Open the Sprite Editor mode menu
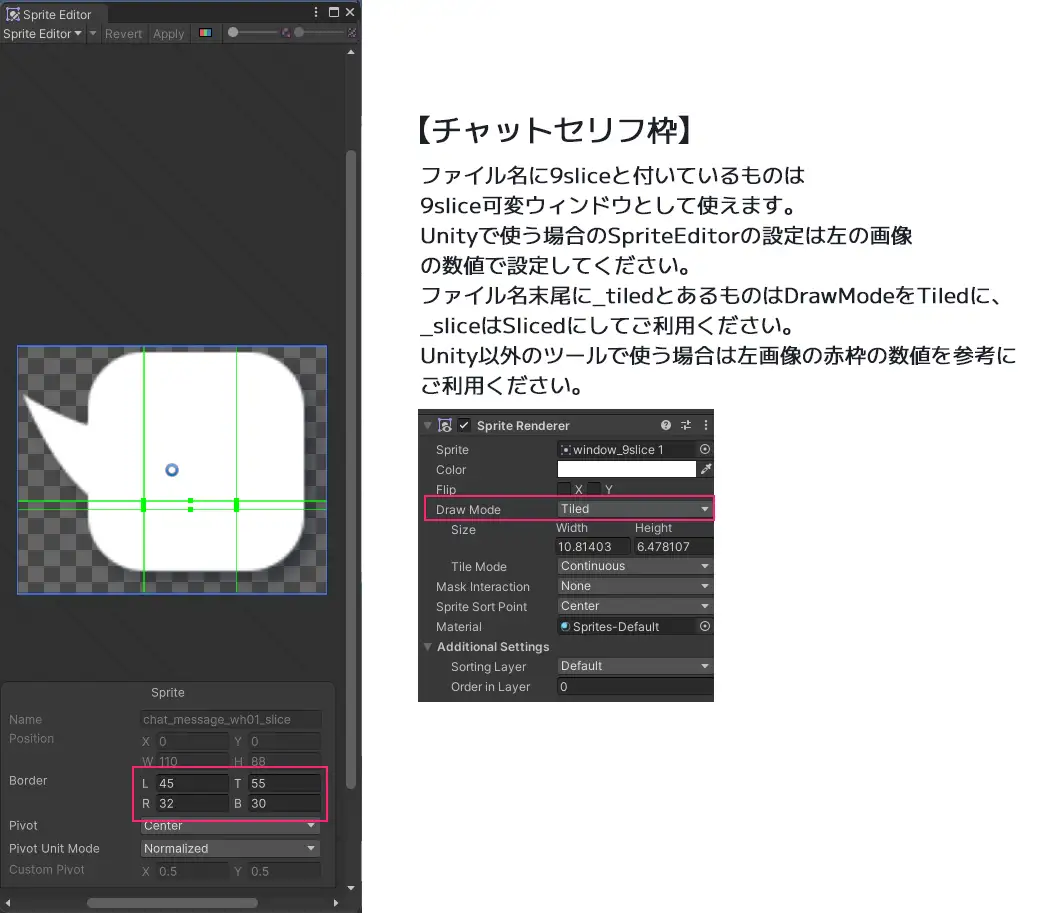The image size is (1053, 913). [42, 33]
